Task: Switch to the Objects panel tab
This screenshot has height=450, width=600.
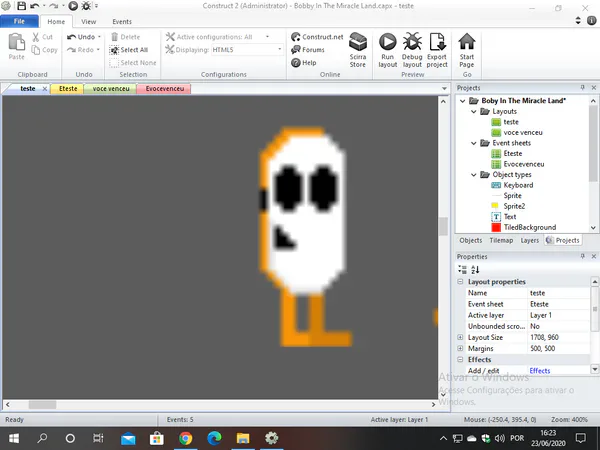Action: pos(470,240)
